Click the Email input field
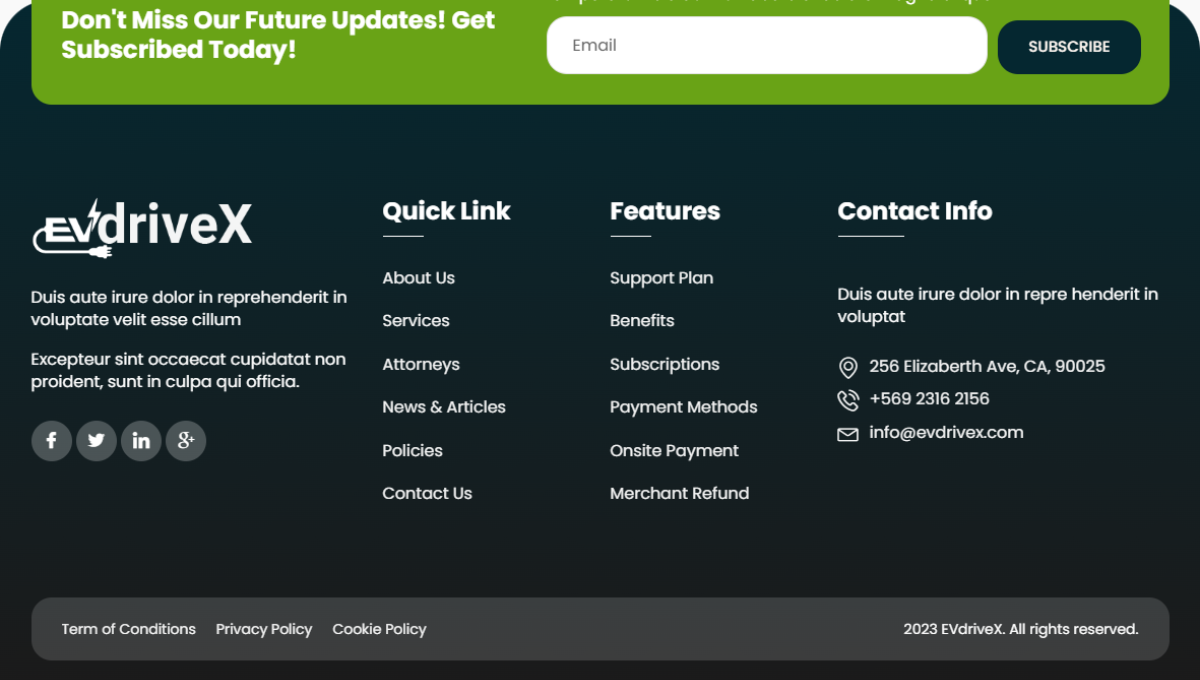The height and width of the screenshot is (680, 1200). [x=766, y=45]
